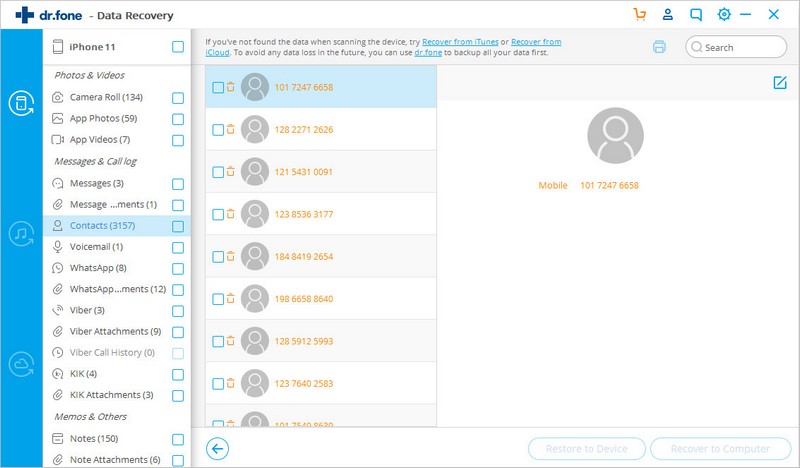Viewport: 800px width, 468px height.
Task: Check the Voicemail (1) checkbox
Action: click(x=178, y=248)
